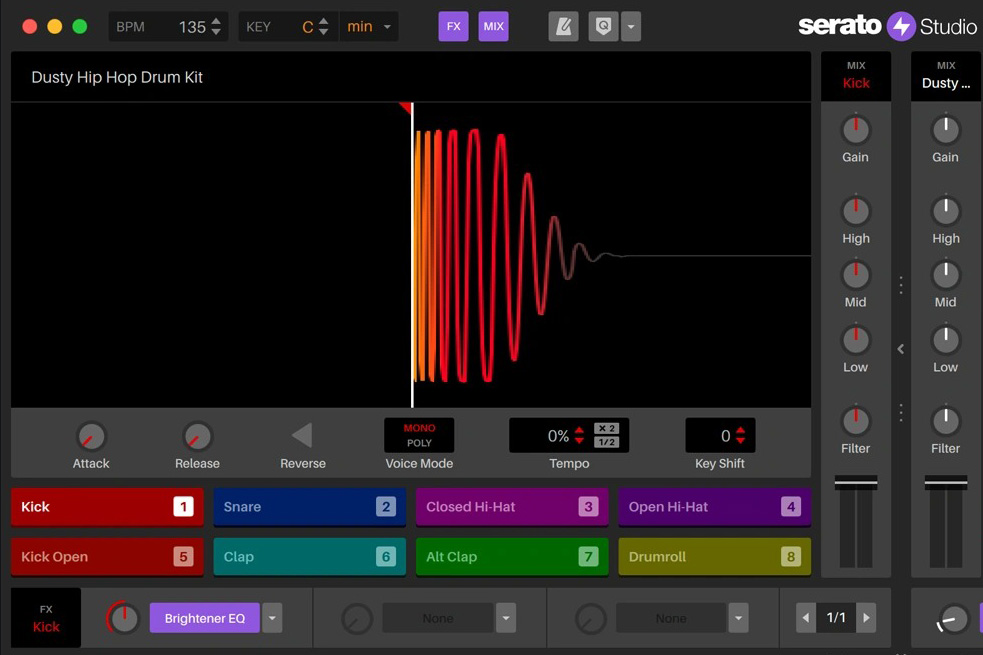Toggle FX view mode
Viewport: 983px width, 655px height.
pos(453,26)
